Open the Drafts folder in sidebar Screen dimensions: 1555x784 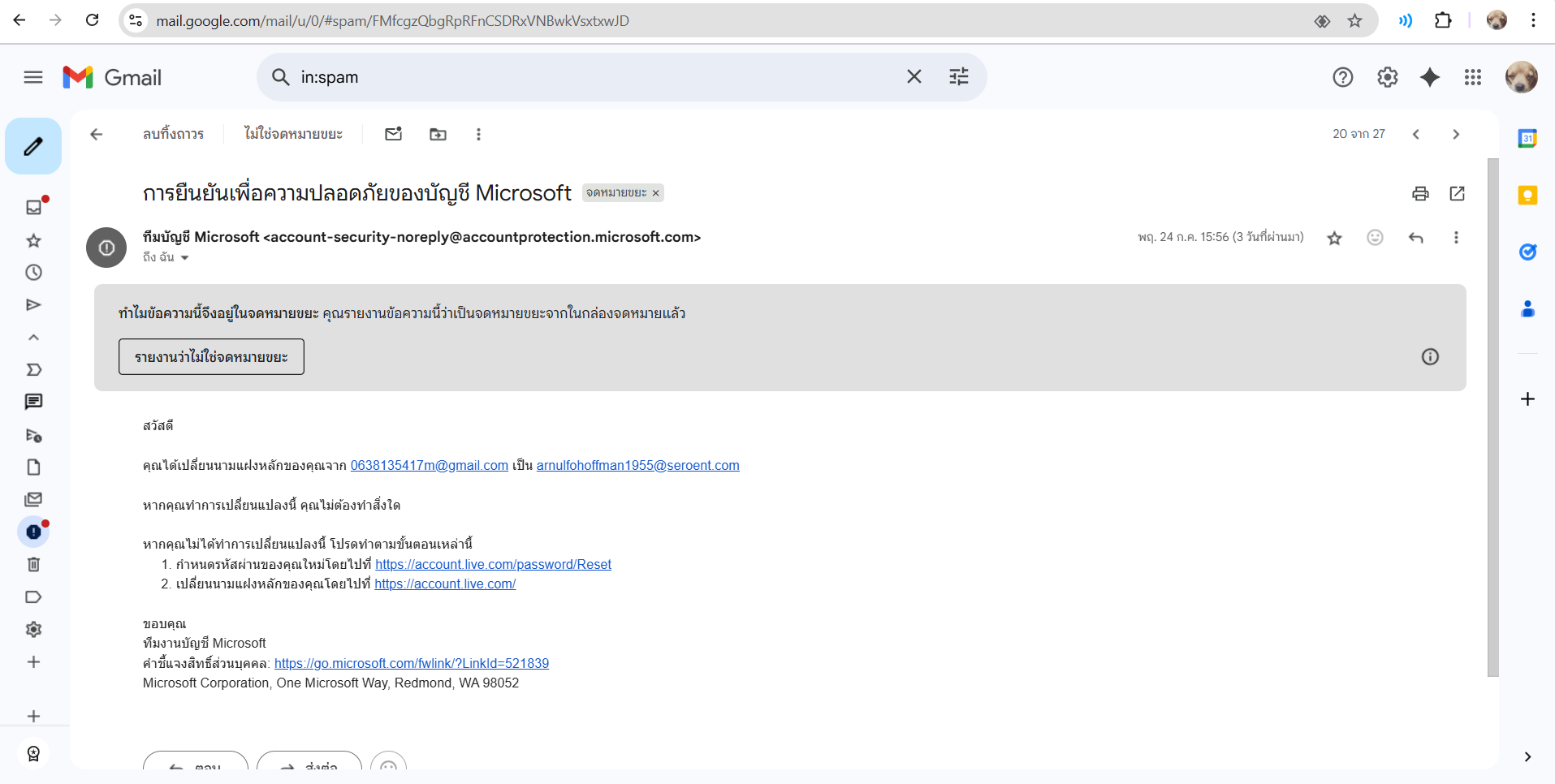33,467
